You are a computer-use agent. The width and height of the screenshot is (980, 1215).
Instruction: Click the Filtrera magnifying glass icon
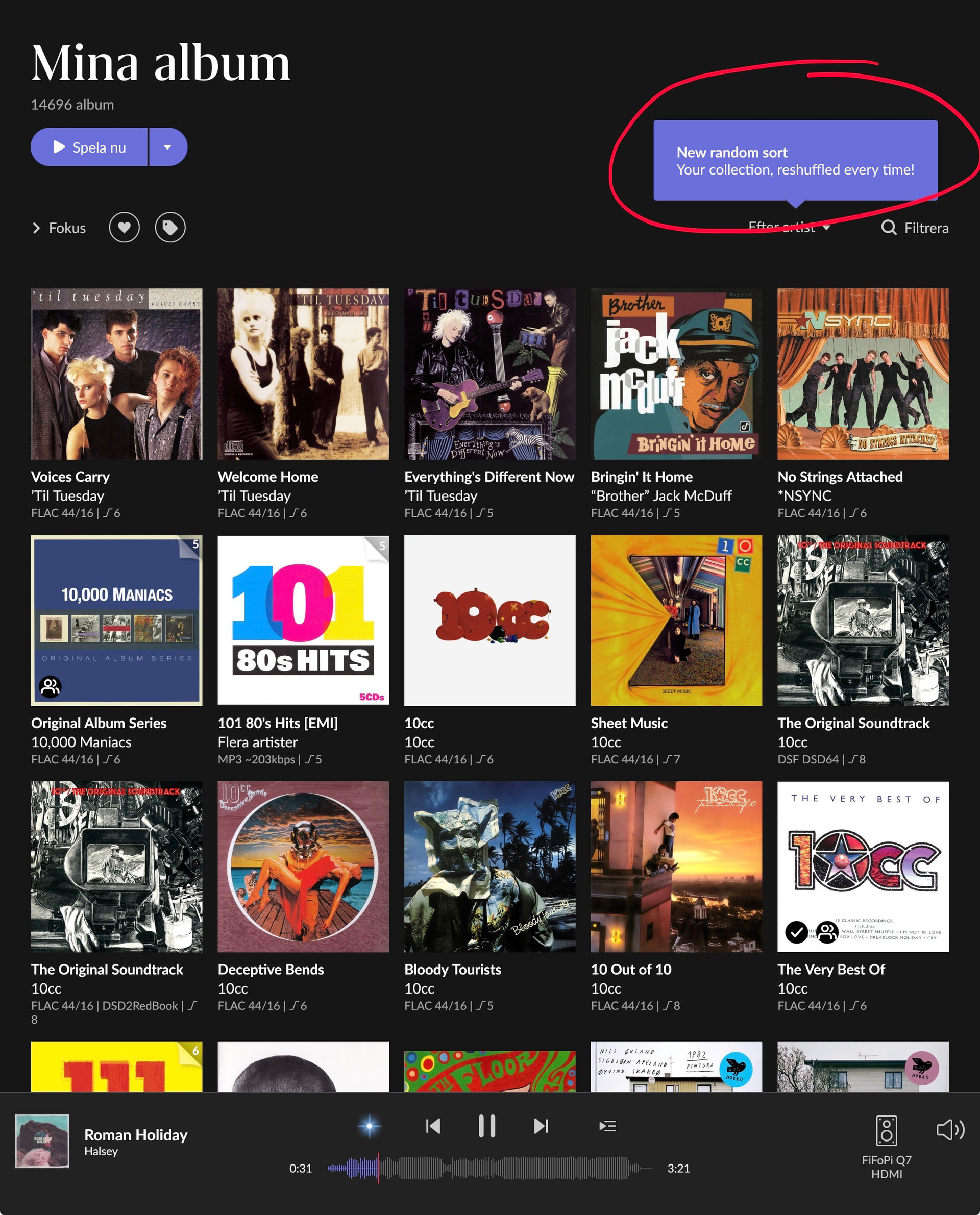coord(889,228)
